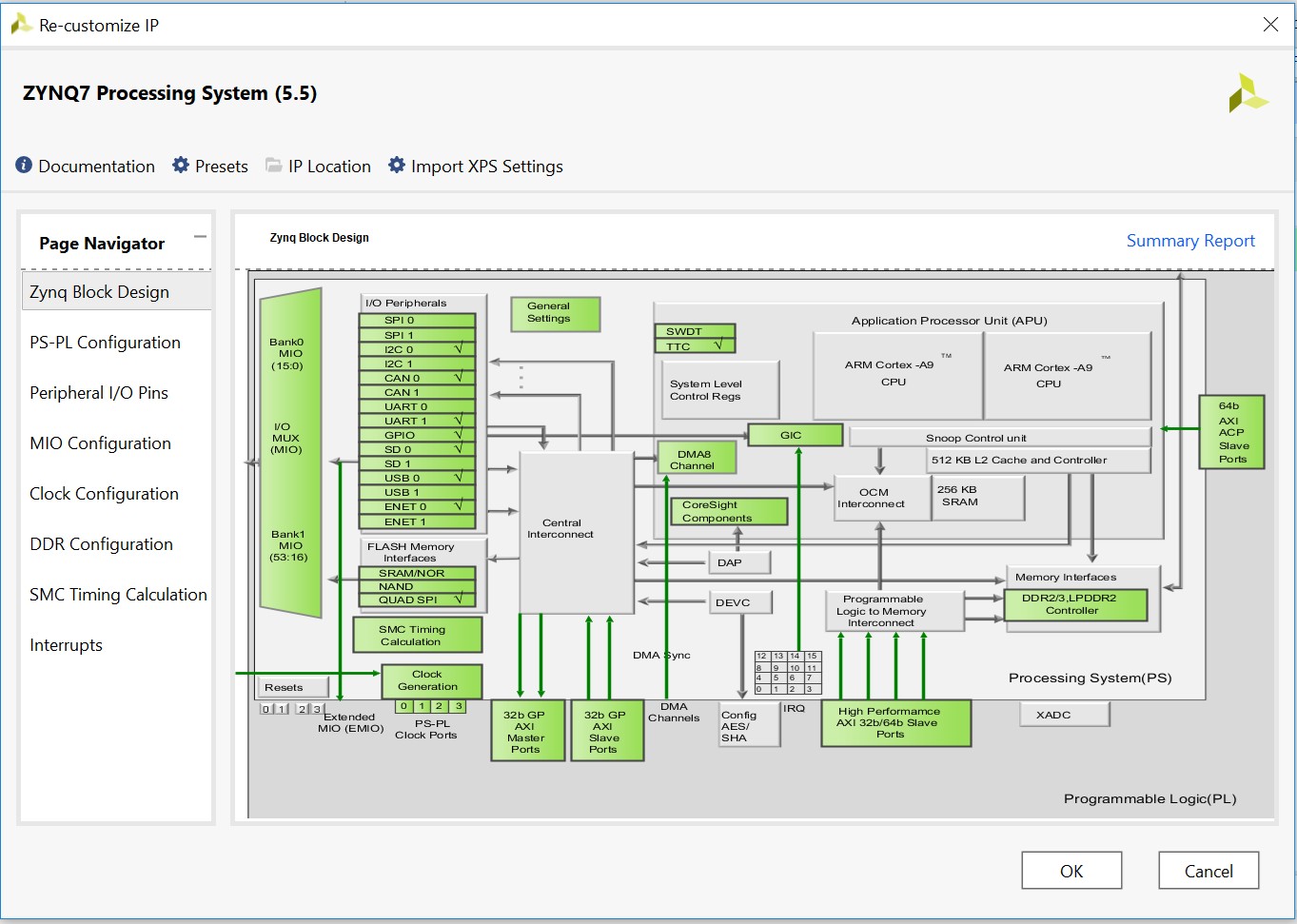Click the CAN 0 peripheral block

pyautogui.click(x=416, y=378)
